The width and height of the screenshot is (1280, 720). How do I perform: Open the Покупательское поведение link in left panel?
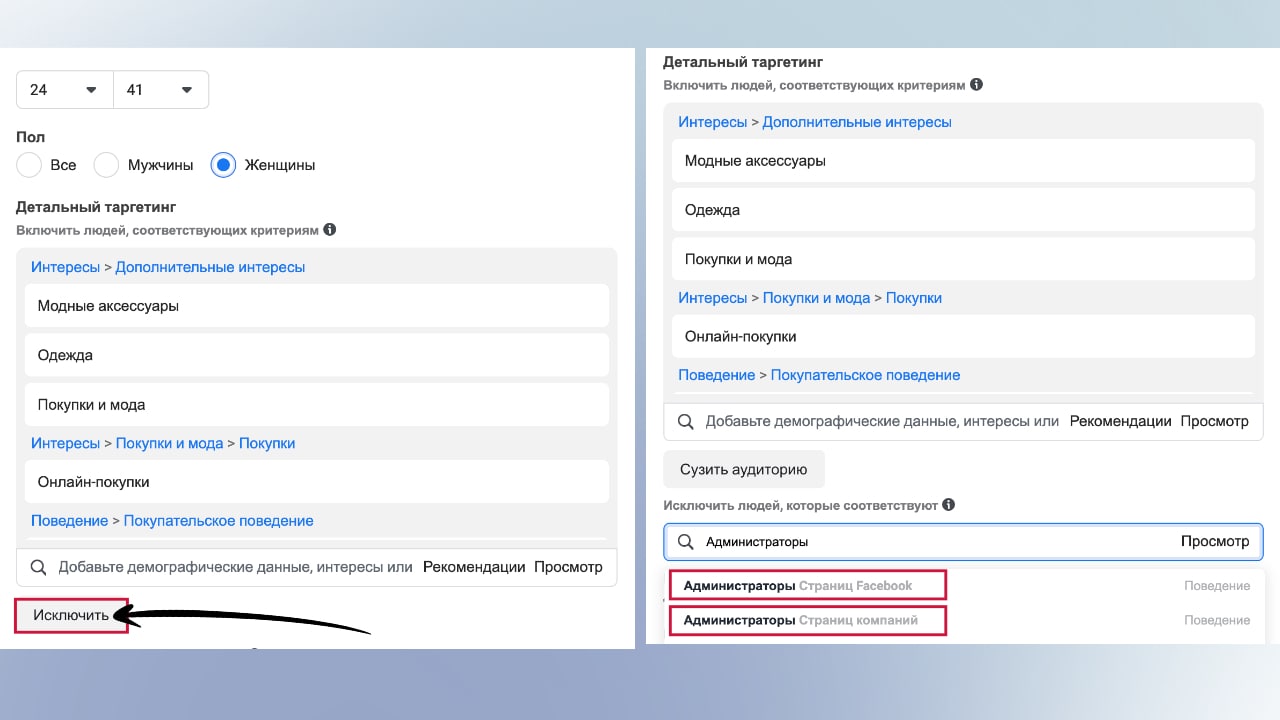218,521
